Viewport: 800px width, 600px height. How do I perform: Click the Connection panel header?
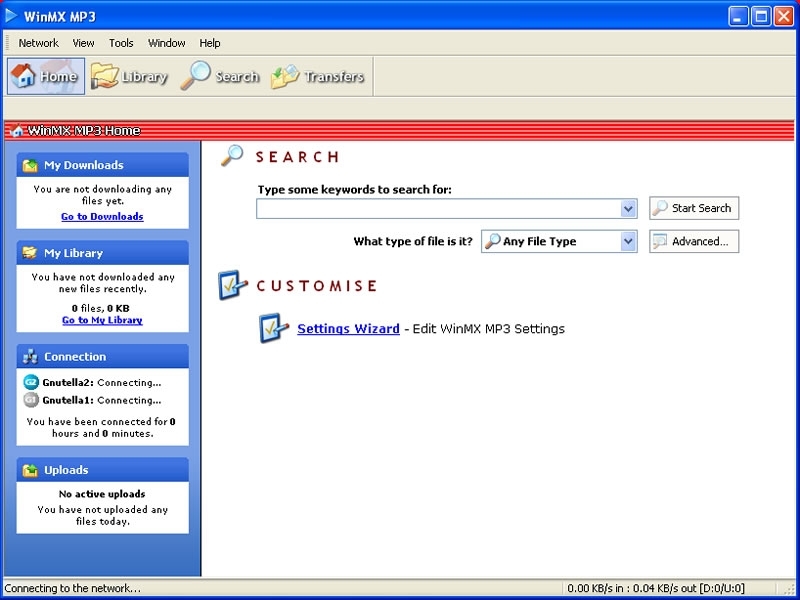coord(103,357)
